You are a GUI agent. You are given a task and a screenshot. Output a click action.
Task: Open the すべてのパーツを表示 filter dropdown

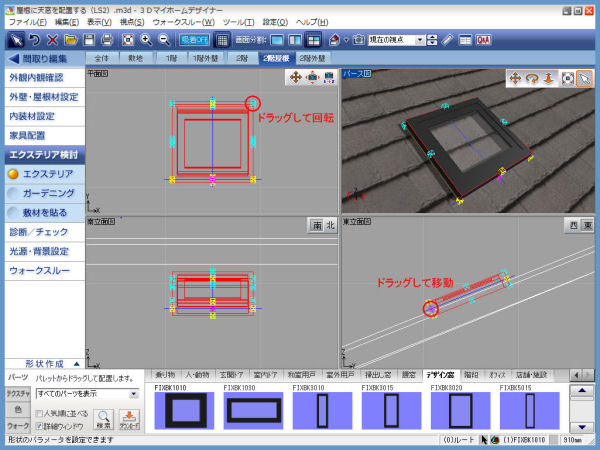click(133, 394)
